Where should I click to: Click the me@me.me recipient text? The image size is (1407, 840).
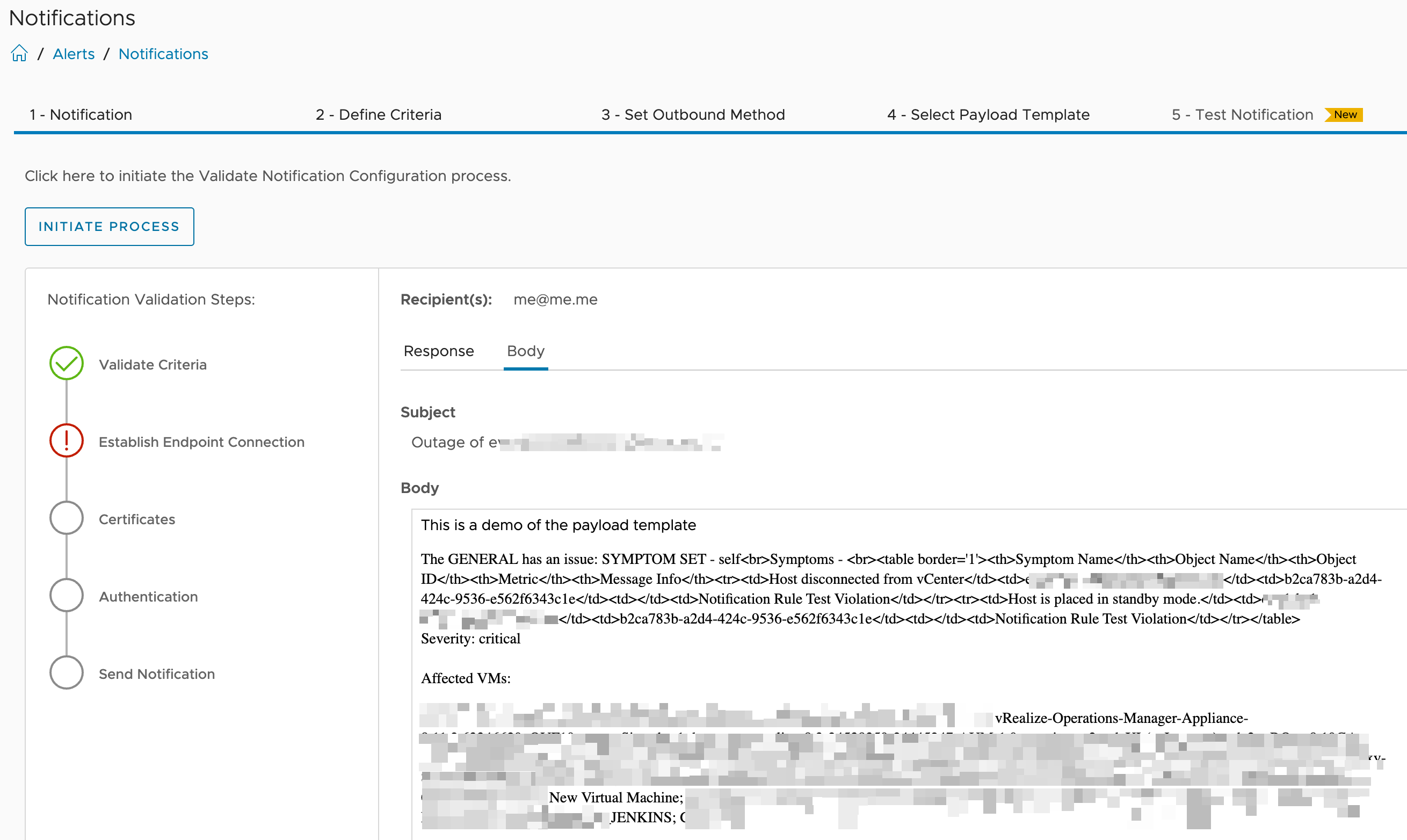click(x=555, y=300)
